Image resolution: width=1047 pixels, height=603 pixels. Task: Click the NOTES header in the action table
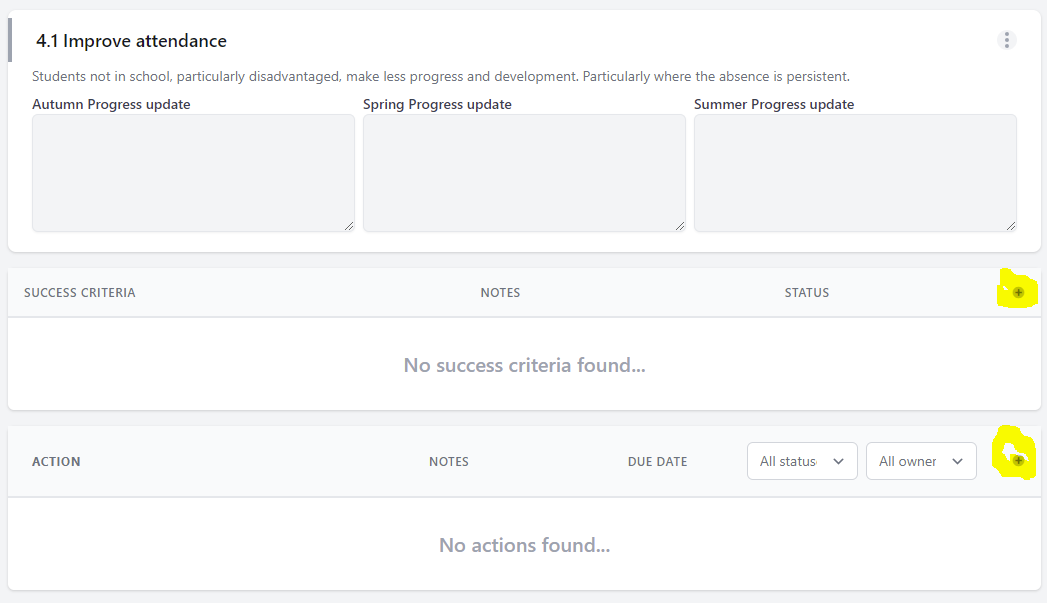click(449, 462)
